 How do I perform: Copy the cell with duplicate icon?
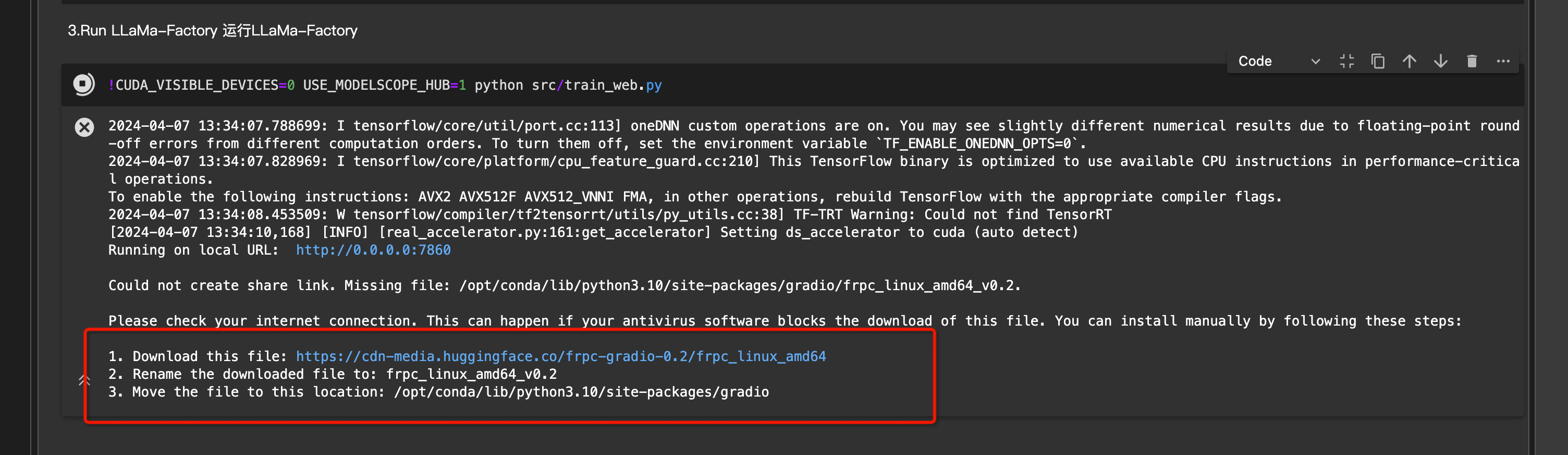pos(1378,61)
